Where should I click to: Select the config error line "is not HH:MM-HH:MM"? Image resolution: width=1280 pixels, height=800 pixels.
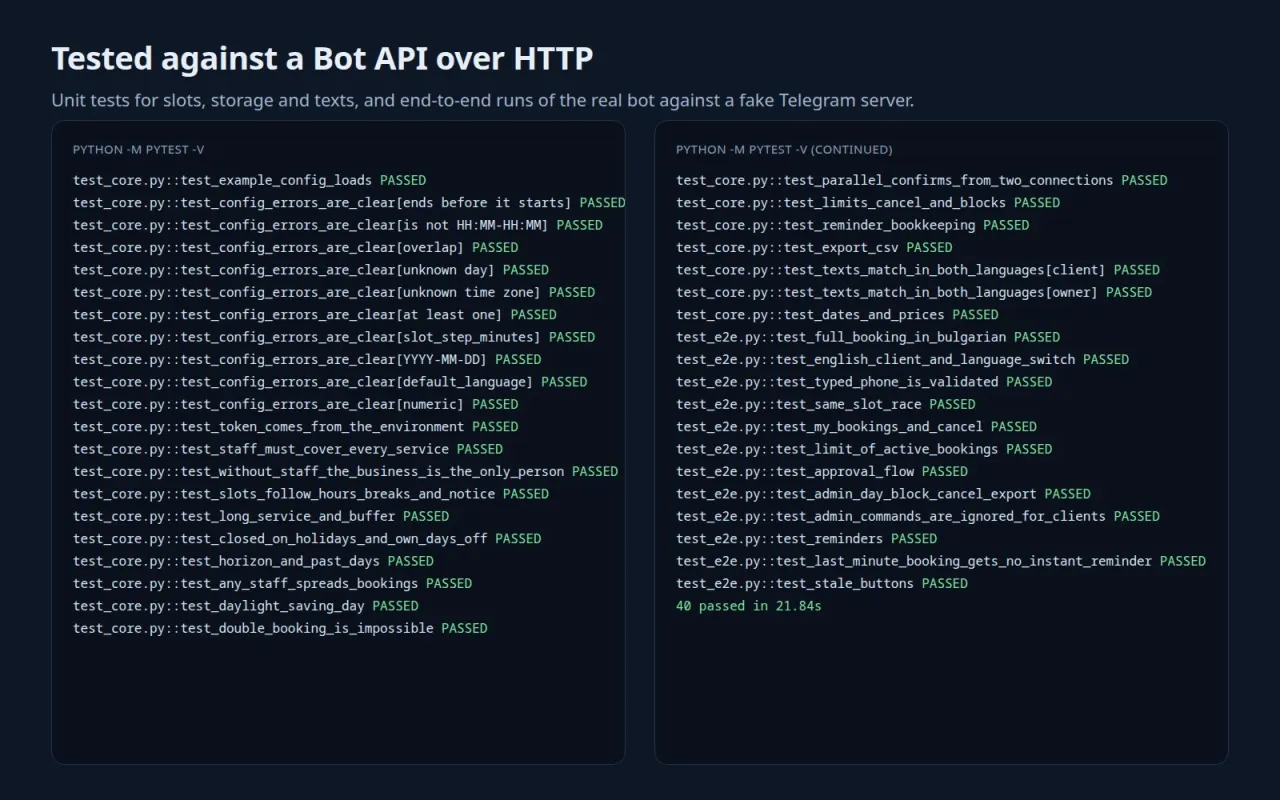[338, 225]
